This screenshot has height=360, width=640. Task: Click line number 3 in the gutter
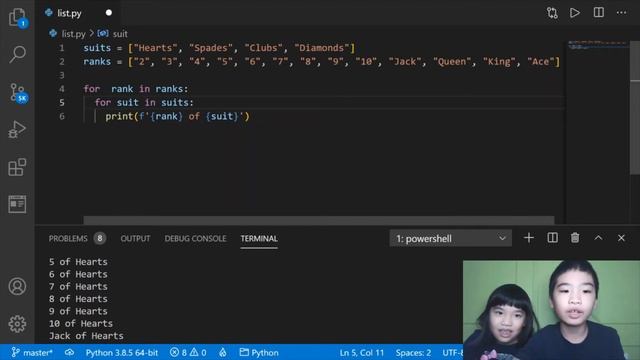[62, 75]
